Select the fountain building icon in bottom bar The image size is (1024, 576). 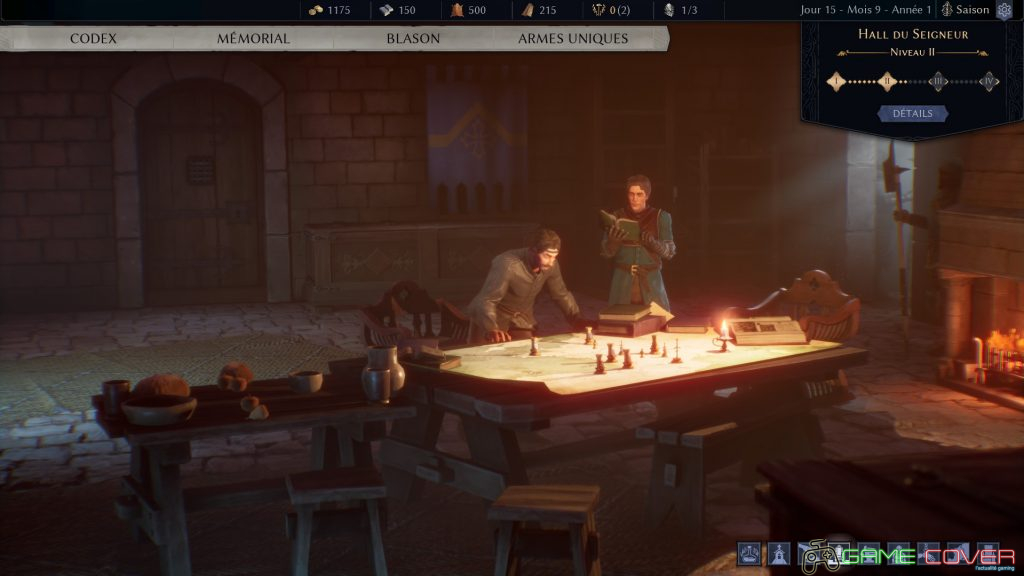point(749,554)
